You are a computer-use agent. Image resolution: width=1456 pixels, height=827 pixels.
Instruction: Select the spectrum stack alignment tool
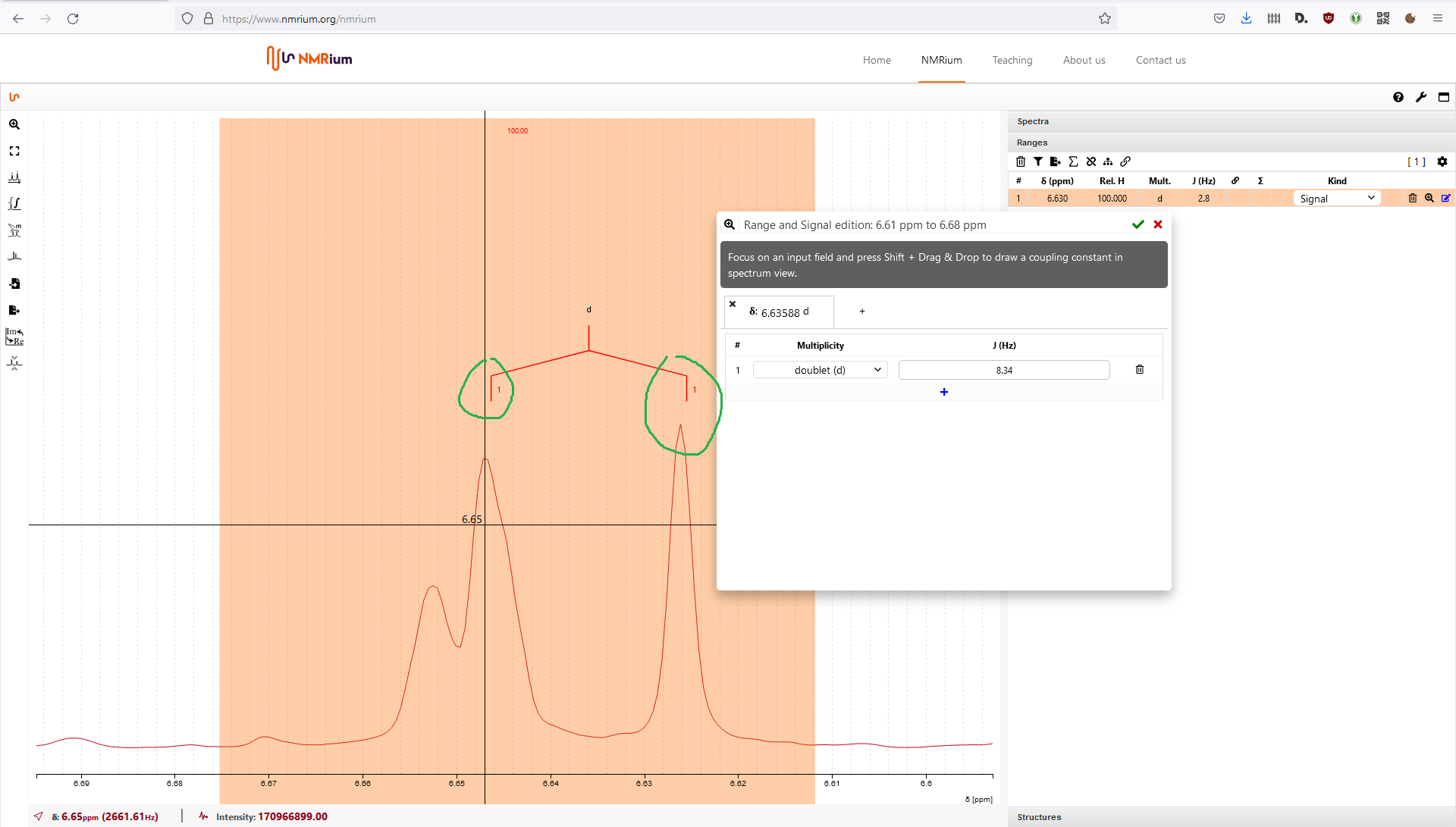point(14,257)
